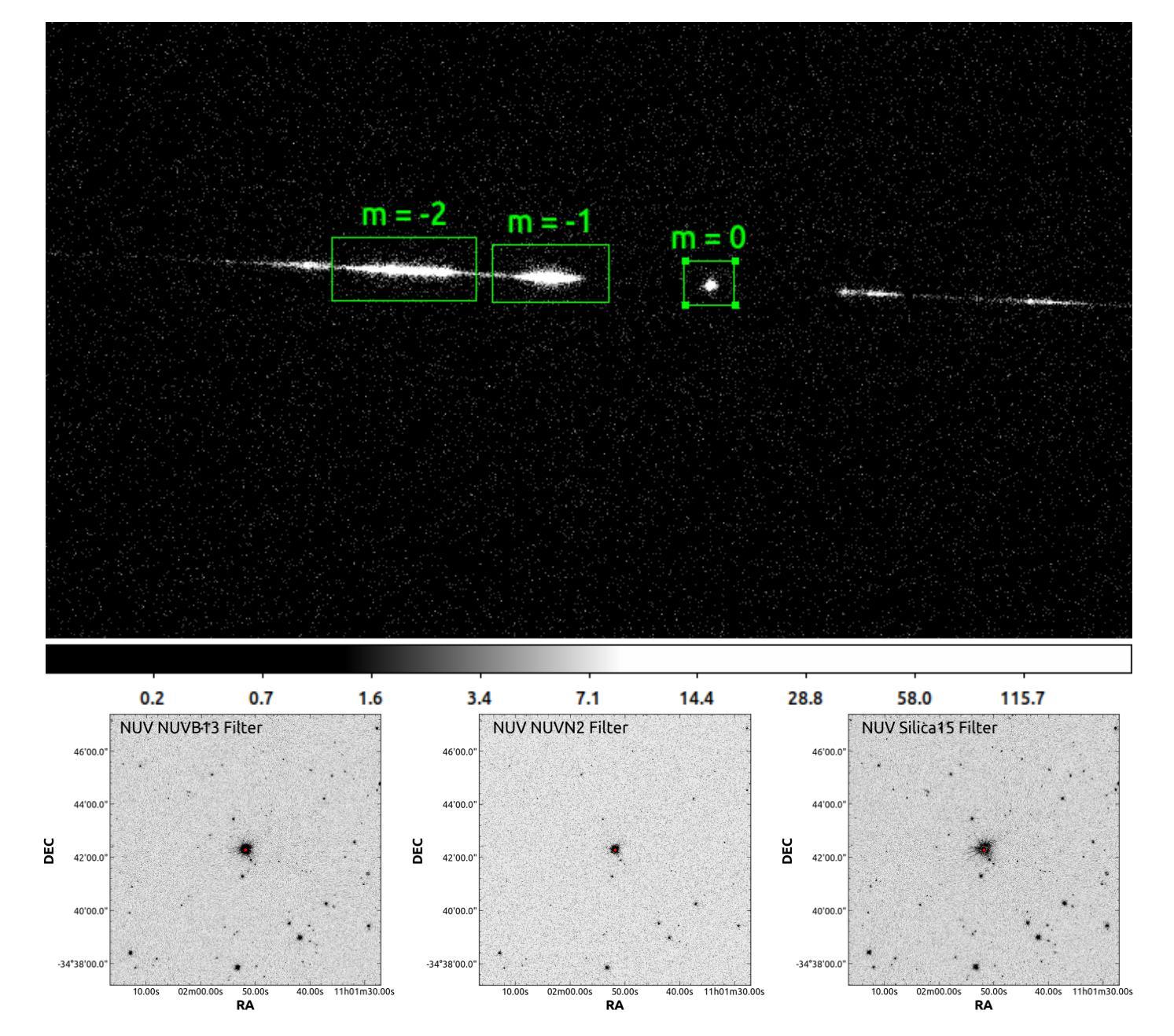Viewport: 1174px width, 1036px height.
Task: Click the "NUV NUVN2 Filter" panel title
Action: 561,728
